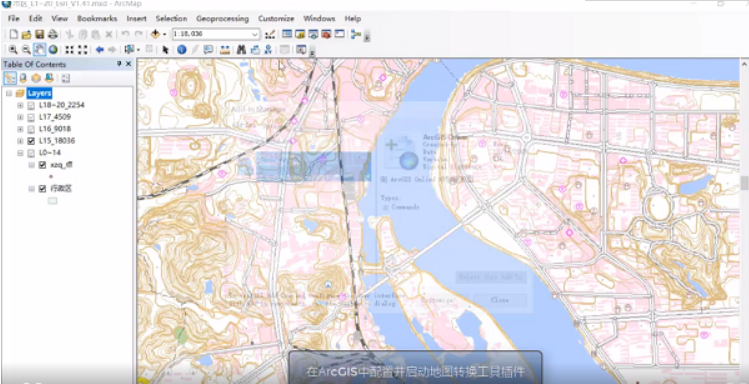The height and width of the screenshot is (384, 749).
Task: Select the Layers data frame
Action: 39,93
